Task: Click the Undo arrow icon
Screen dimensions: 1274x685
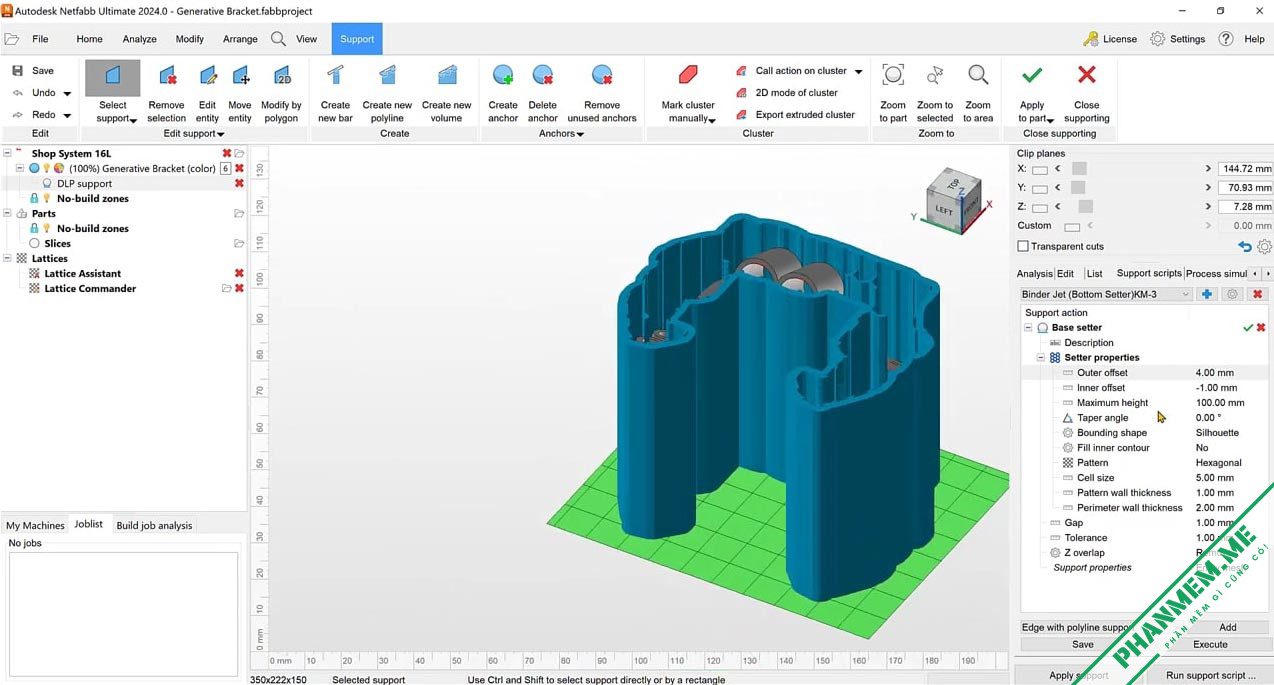Action: click(17, 93)
